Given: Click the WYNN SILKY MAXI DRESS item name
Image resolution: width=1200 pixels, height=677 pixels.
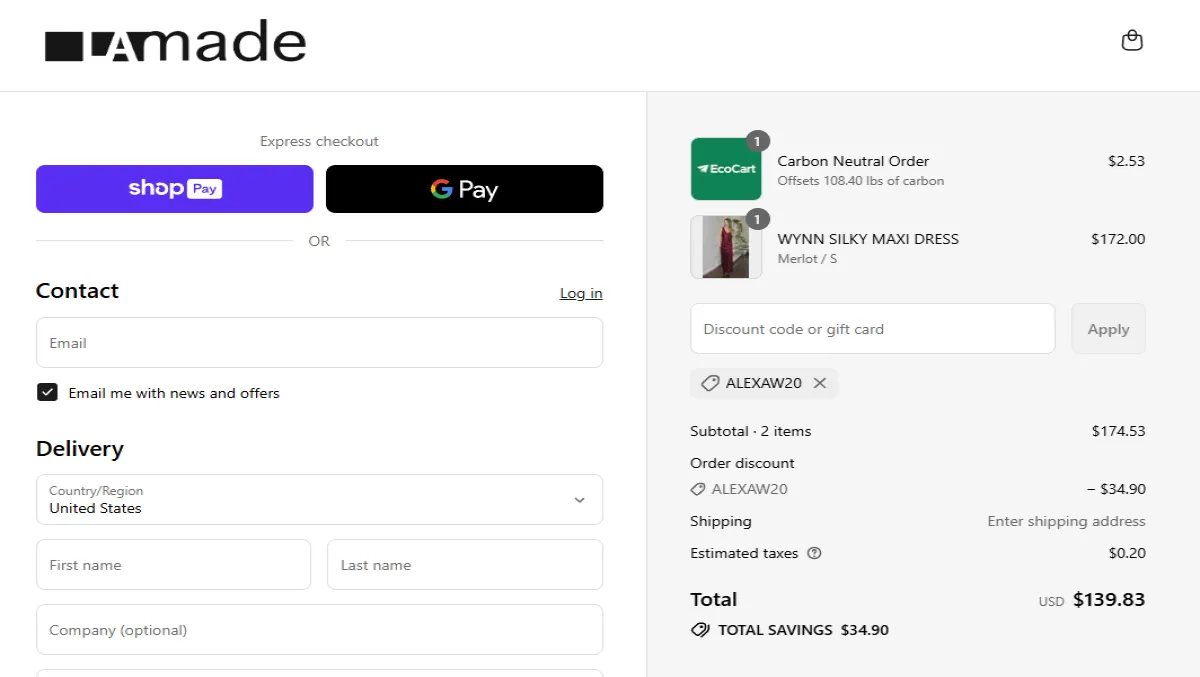Looking at the screenshot, I should [x=868, y=239].
